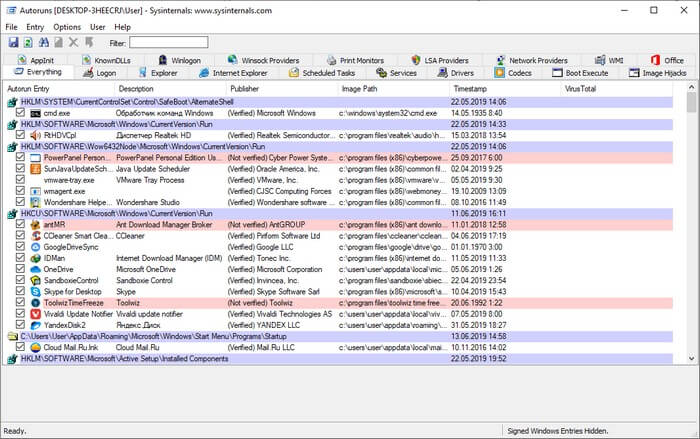Click the Startup folder icon row
Image resolution: width=700 pixels, height=439 pixels.
12,336
